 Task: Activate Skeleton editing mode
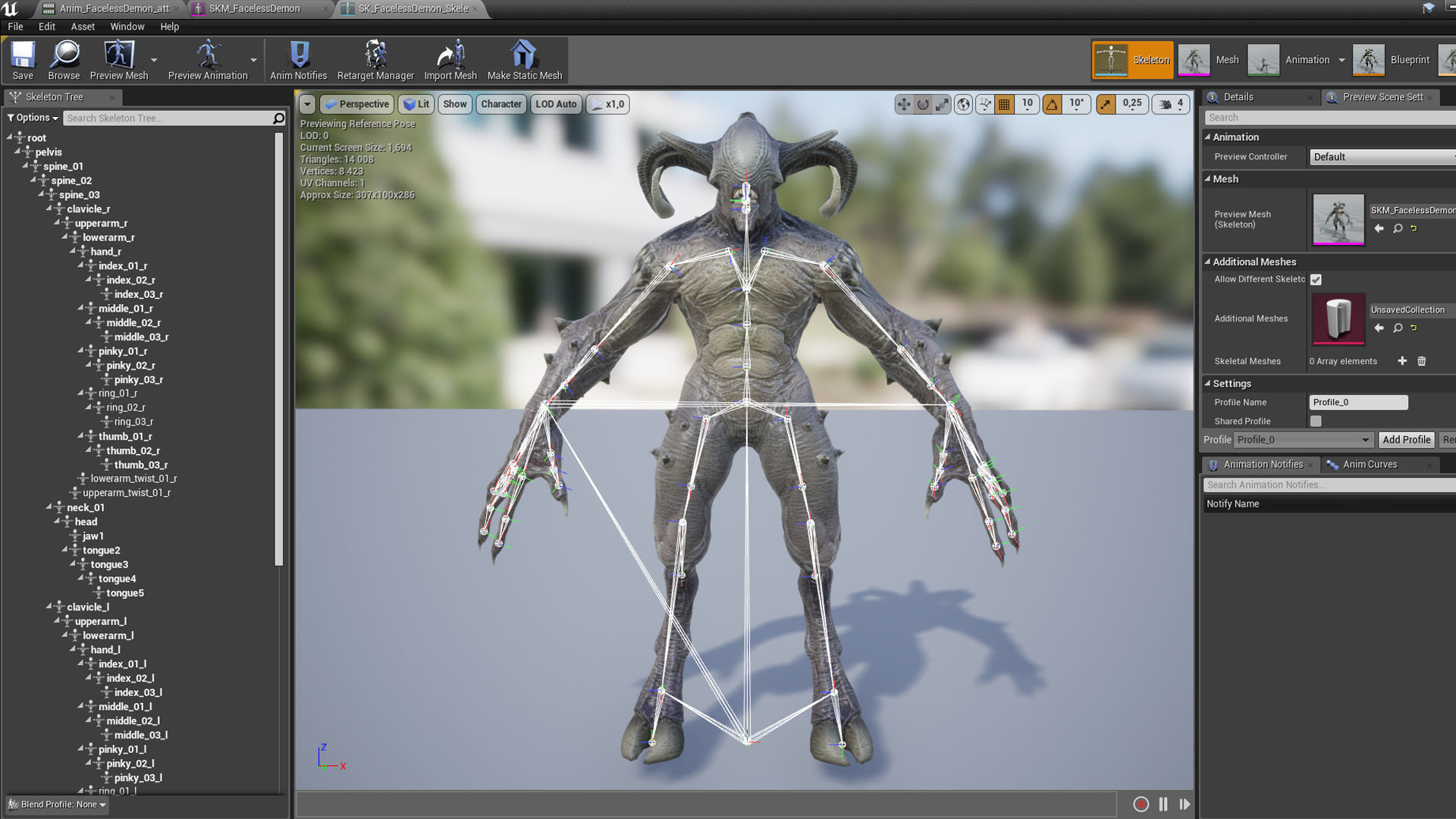[1133, 60]
